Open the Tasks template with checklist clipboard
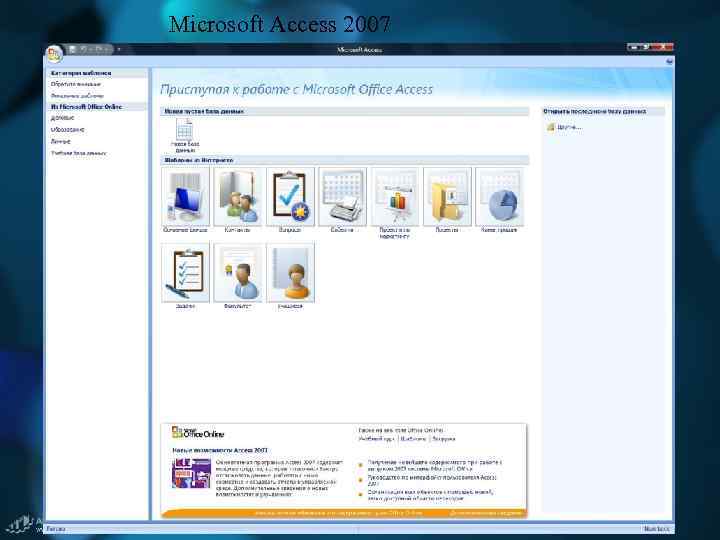 pyautogui.click(x=186, y=273)
